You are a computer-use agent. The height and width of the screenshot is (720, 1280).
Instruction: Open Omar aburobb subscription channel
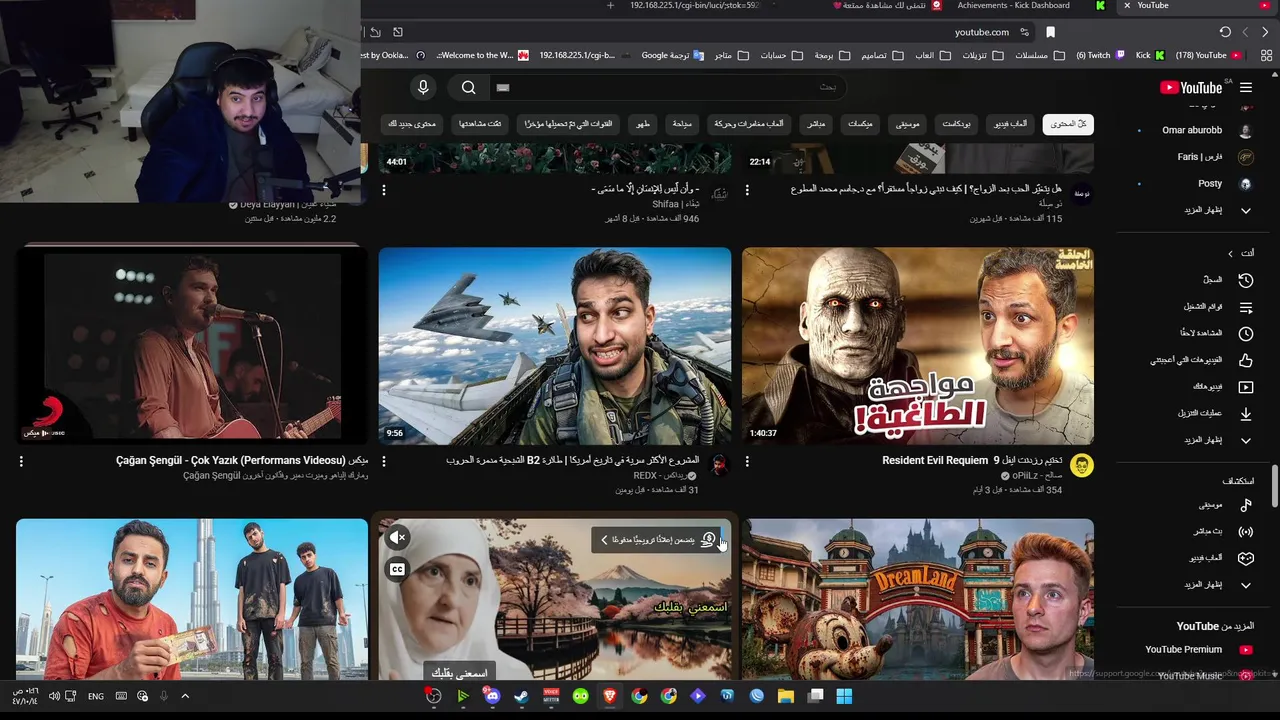[x=1207, y=131]
